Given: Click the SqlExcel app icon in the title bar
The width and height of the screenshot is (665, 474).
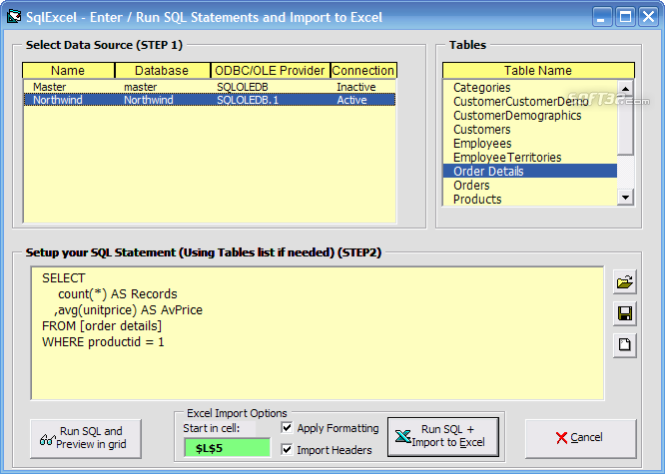Looking at the screenshot, I should [14, 17].
